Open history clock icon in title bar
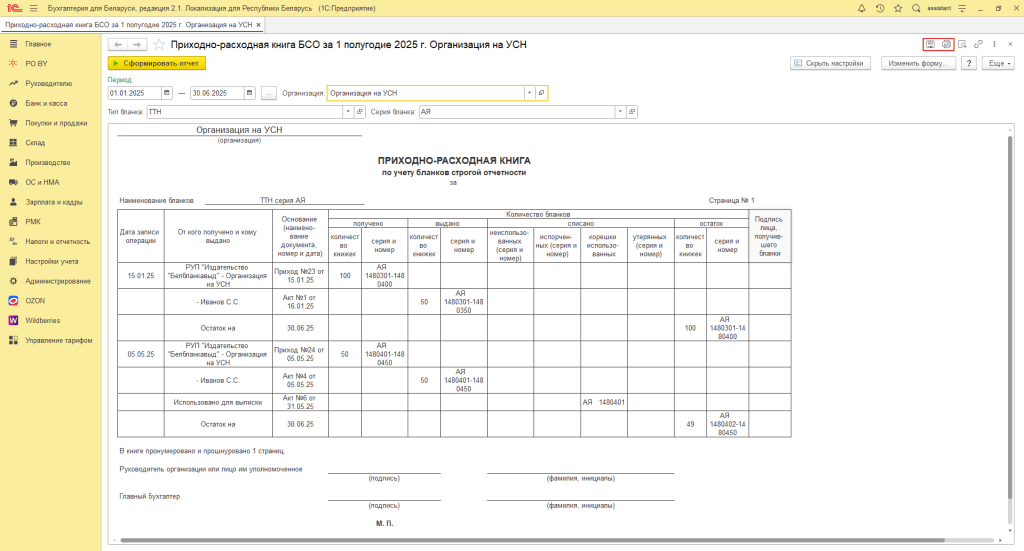Viewport: 1024px width, 551px height. [880, 8]
